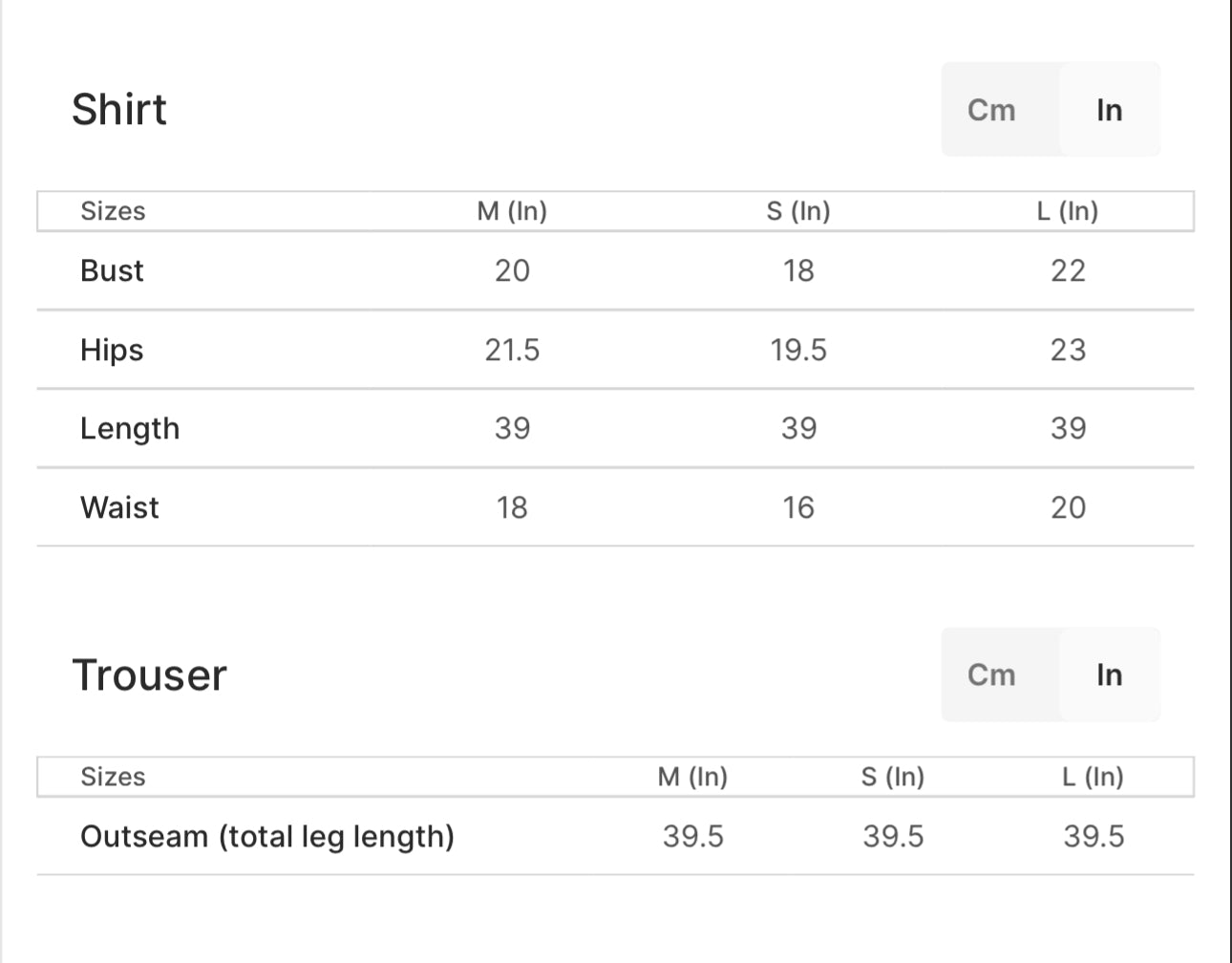Click the Shirt M (In) column header

512,211
